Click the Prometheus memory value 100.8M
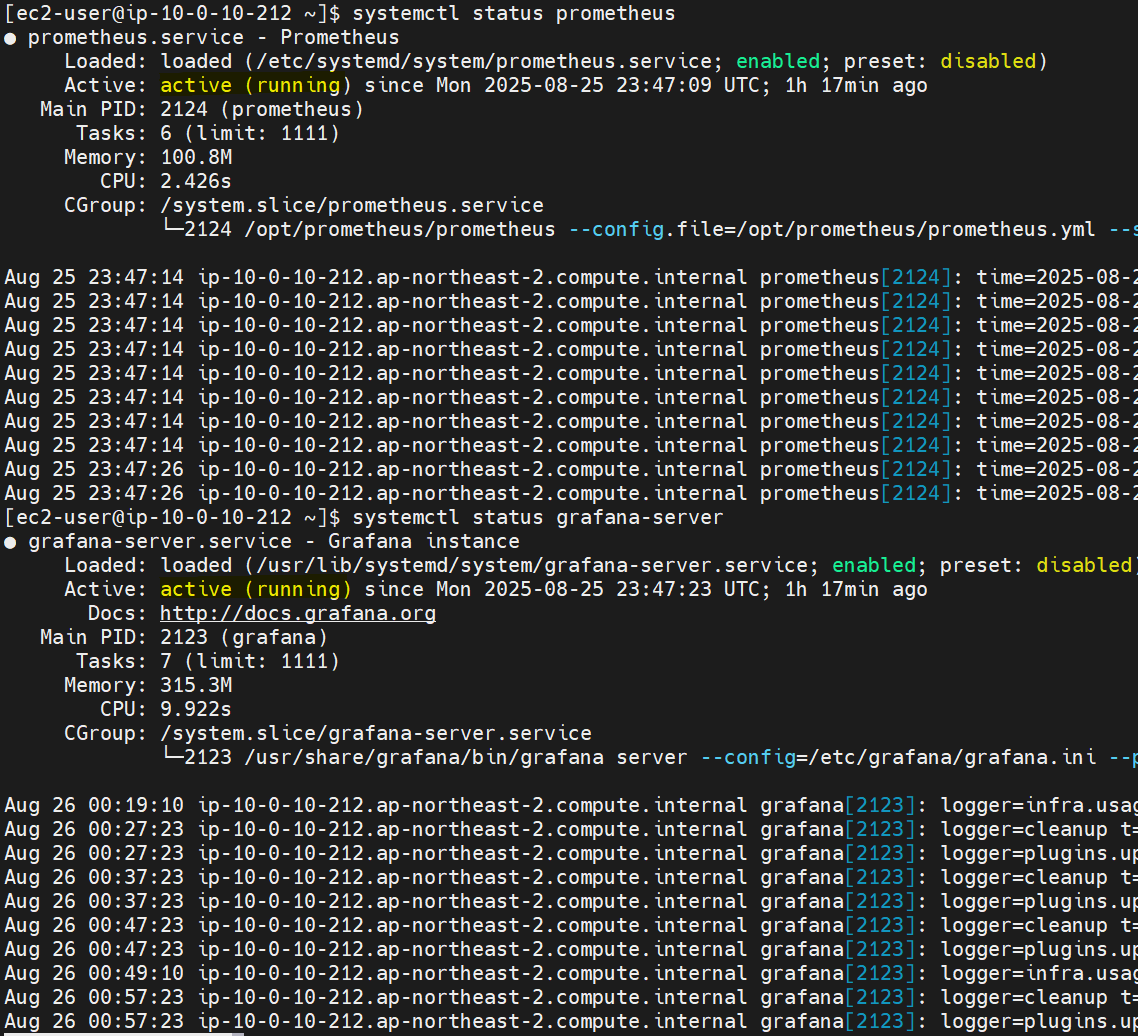The image size is (1138, 1036). pos(195,158)
